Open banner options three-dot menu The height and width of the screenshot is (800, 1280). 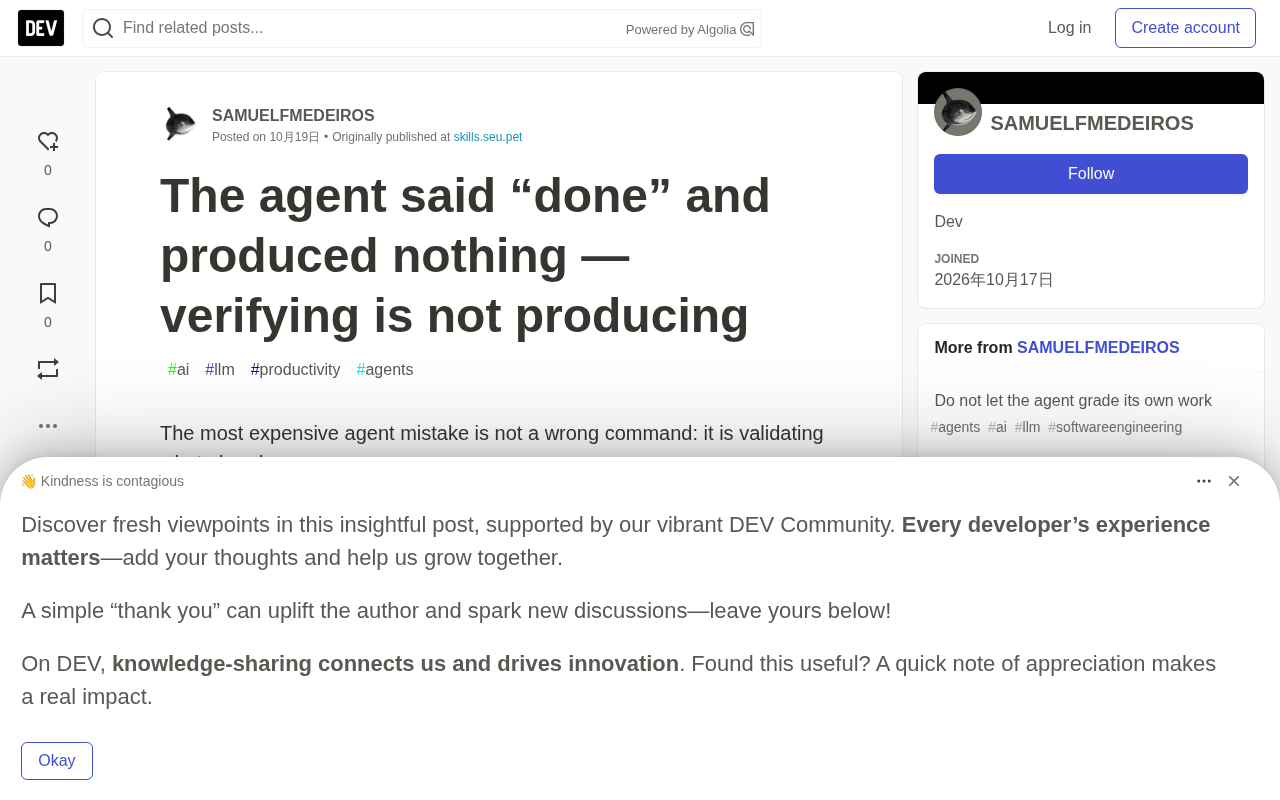pos(1204,481)
